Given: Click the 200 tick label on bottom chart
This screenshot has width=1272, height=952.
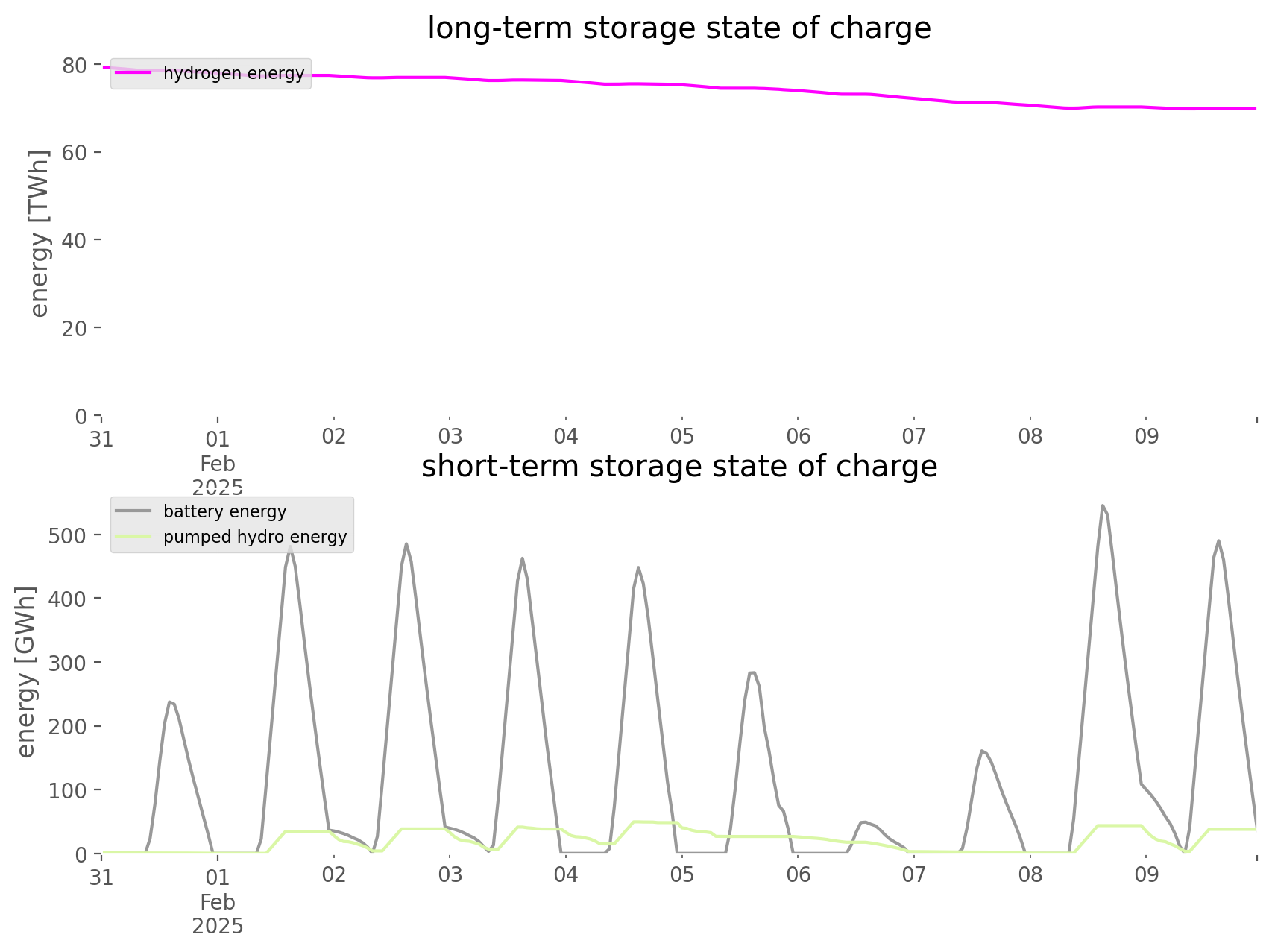Looking at the screenshot, I should (x=69, y=726).
